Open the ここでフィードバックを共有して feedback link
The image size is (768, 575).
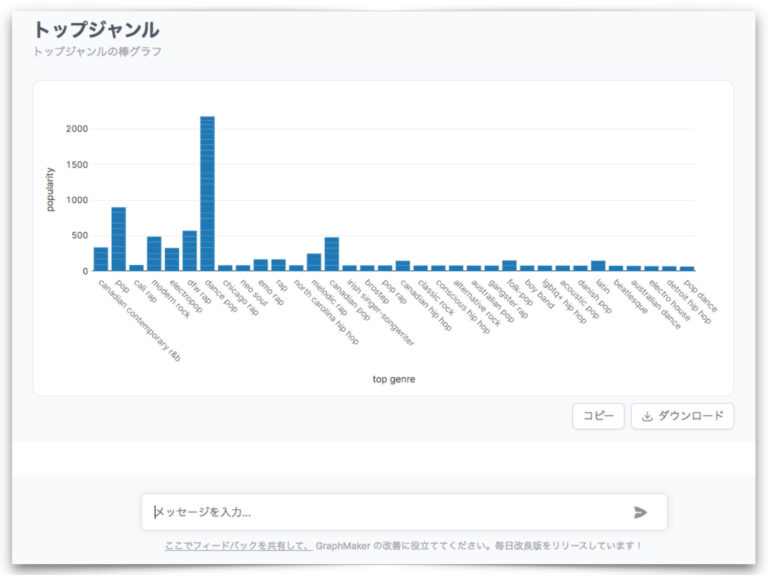pyautogui.click(x=237, y=546)
